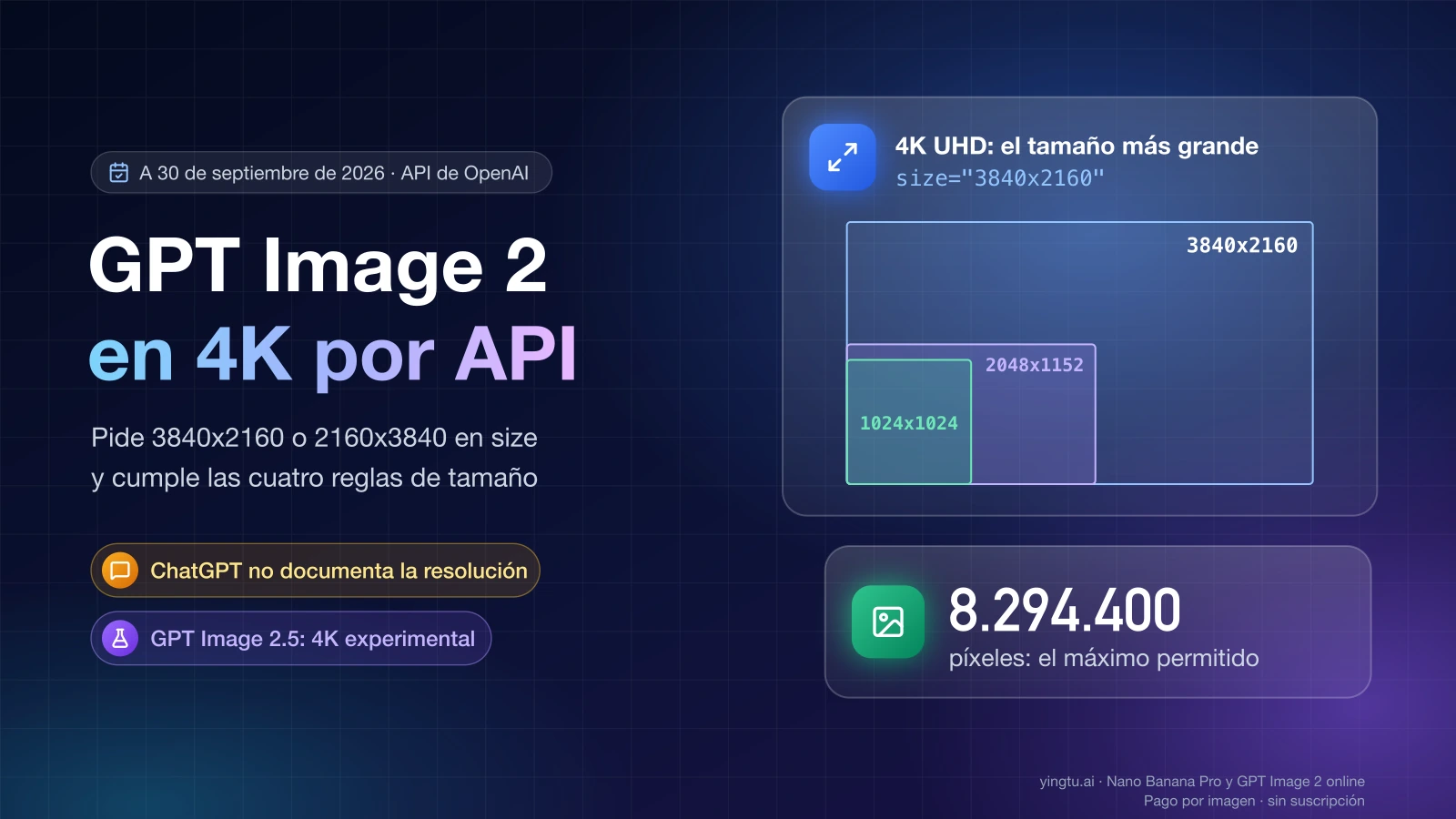Click the green image icon beside 8.294.400
Screen dimensions: 1456x819
click(x=888, y=622)
